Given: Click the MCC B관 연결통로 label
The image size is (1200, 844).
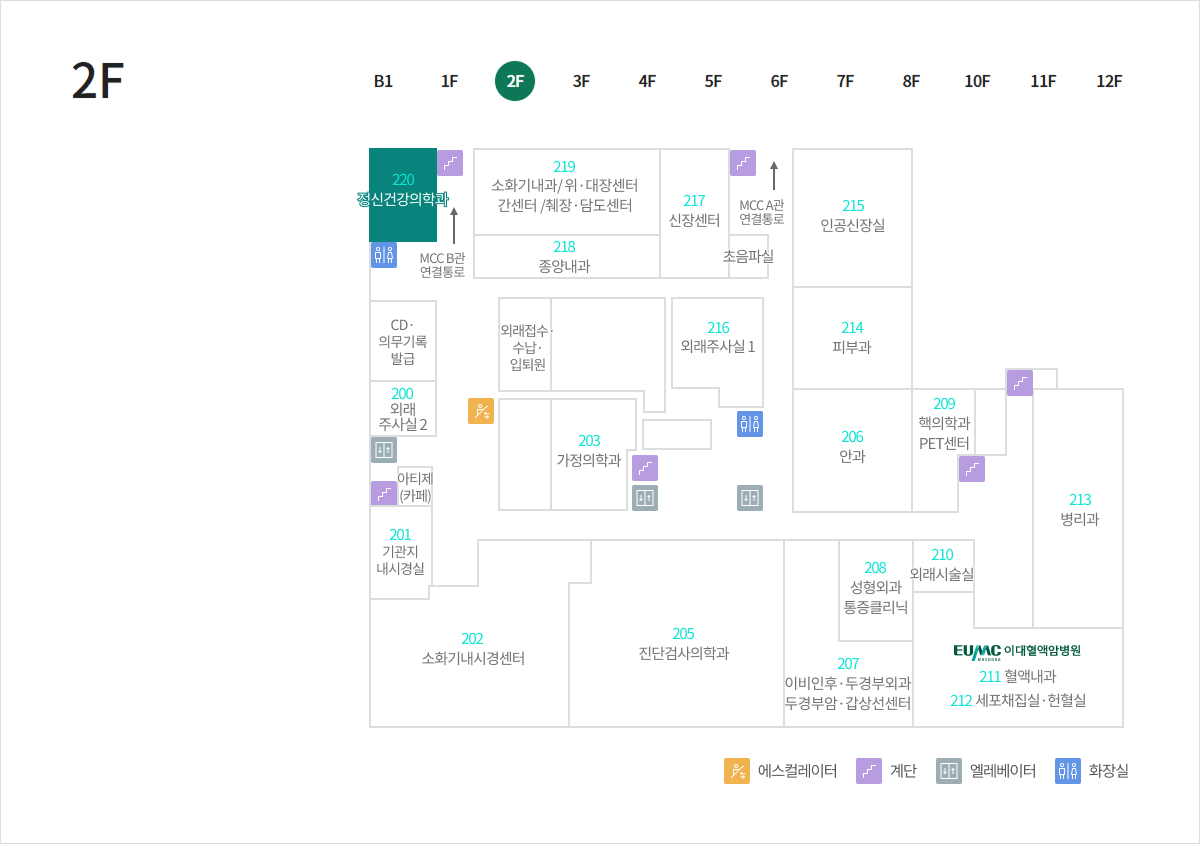Looking at the screenshot, I should tap(442, 264).
